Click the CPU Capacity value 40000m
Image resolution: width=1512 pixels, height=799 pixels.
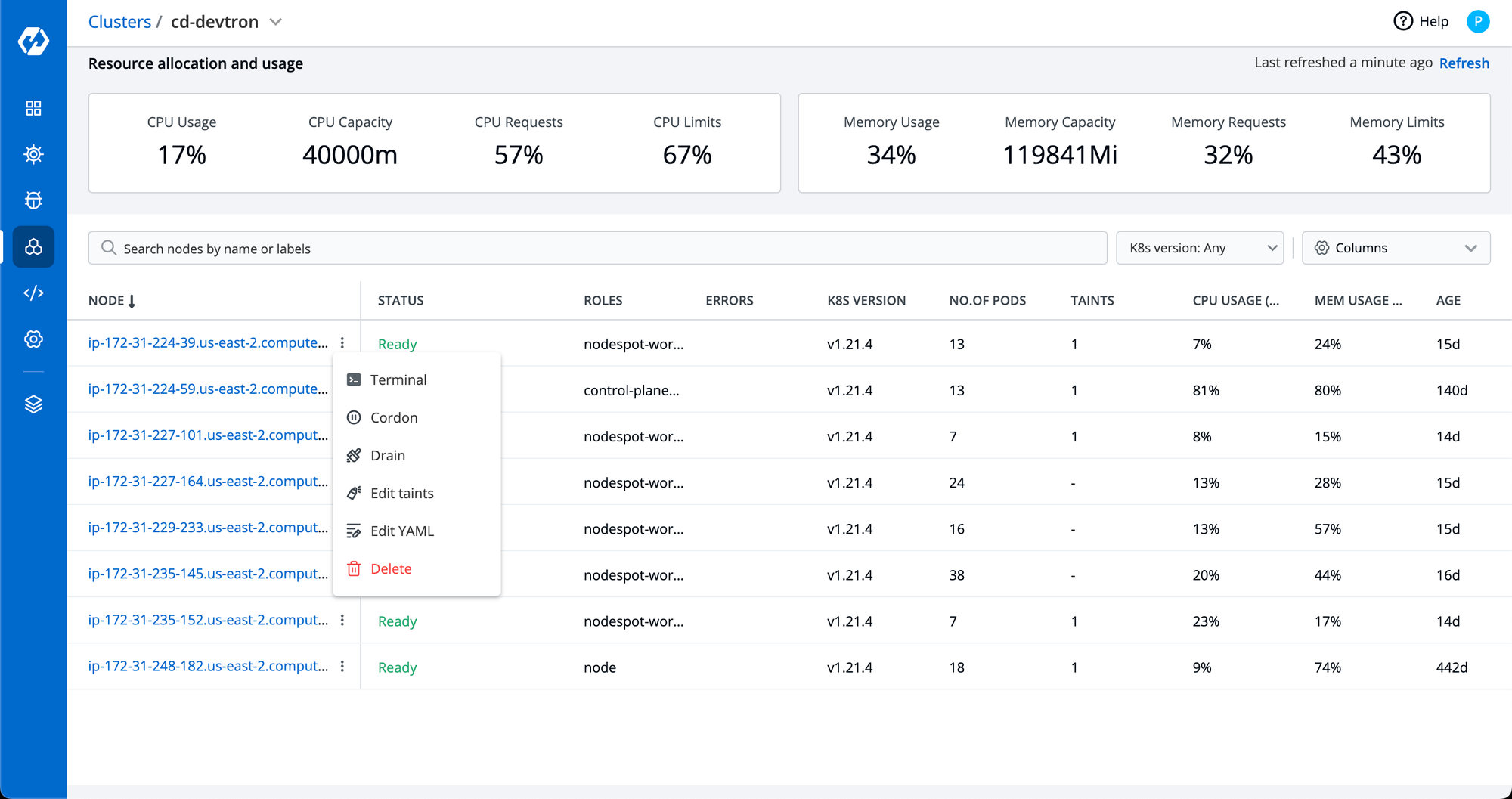350,155
